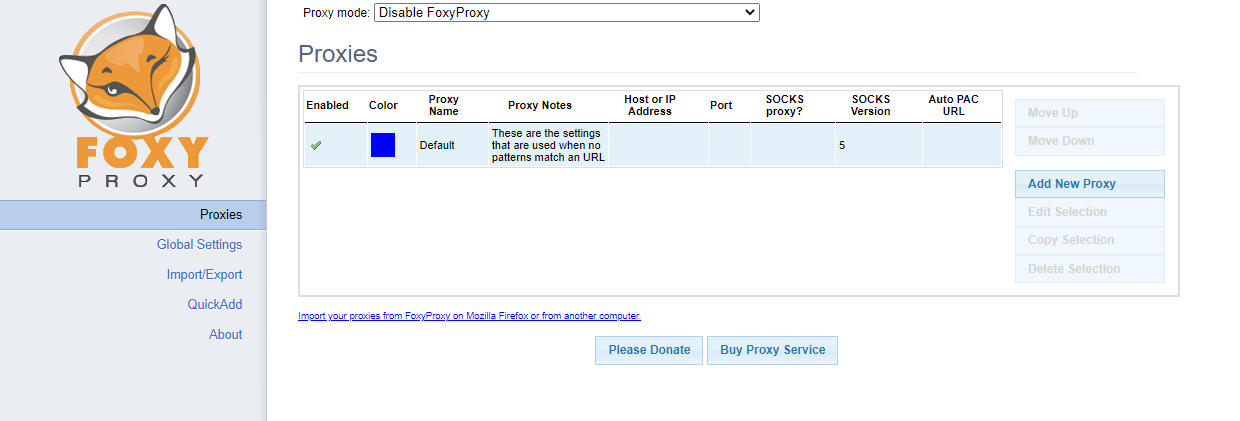Click the Buy Proxy Service button

pos(772,350)
